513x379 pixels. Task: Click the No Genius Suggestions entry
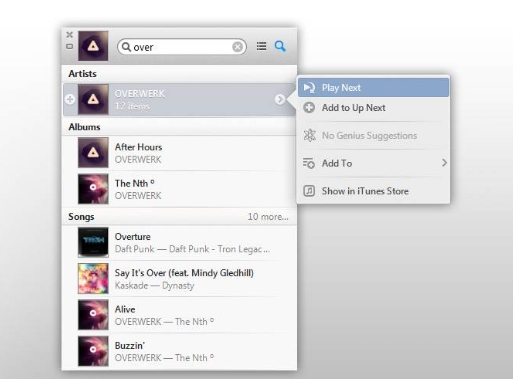373,136
